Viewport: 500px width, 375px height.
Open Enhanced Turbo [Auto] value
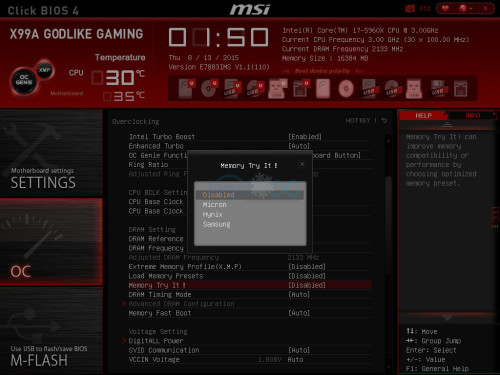click(299, 146)
